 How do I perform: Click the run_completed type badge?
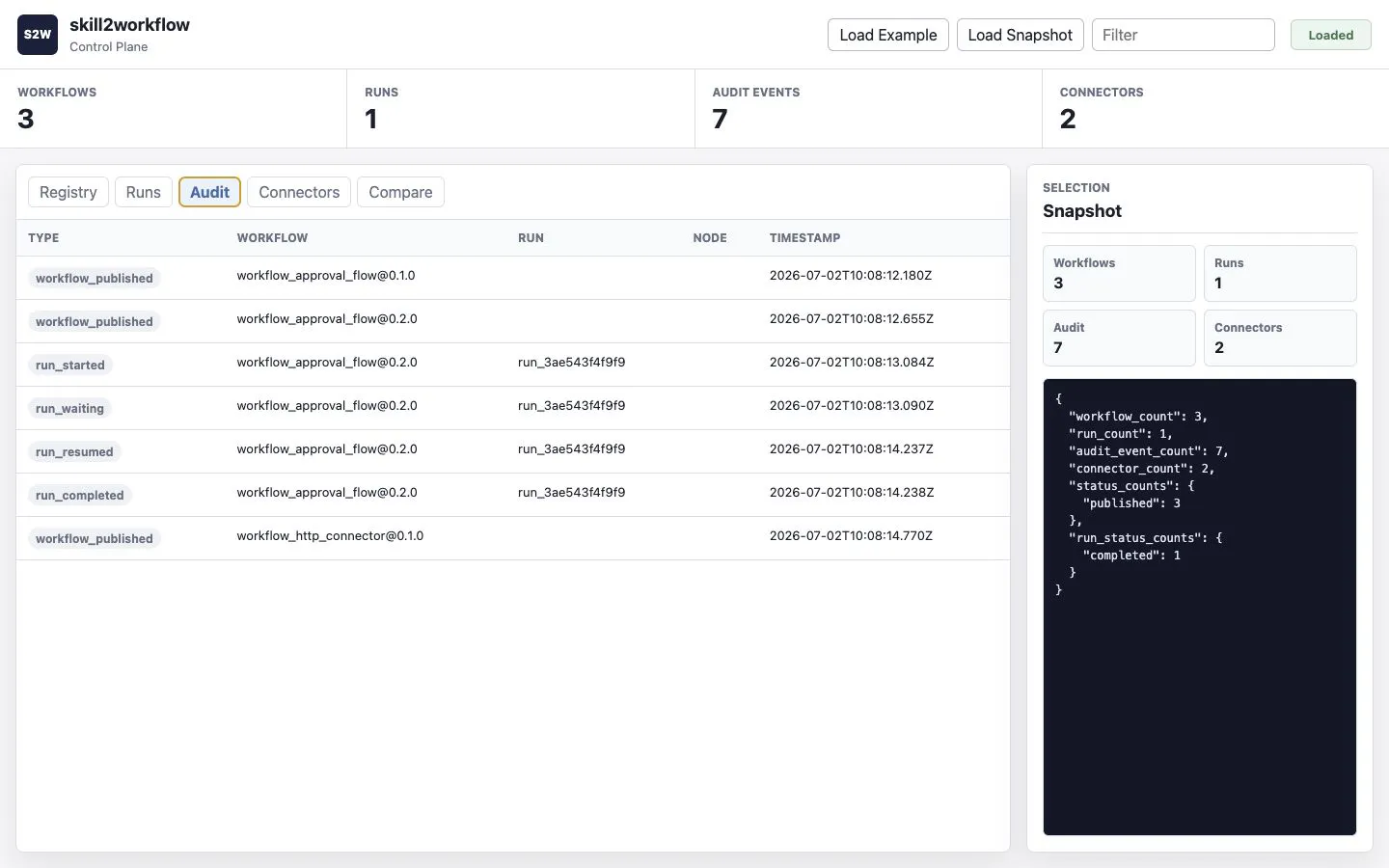[80, 495]
